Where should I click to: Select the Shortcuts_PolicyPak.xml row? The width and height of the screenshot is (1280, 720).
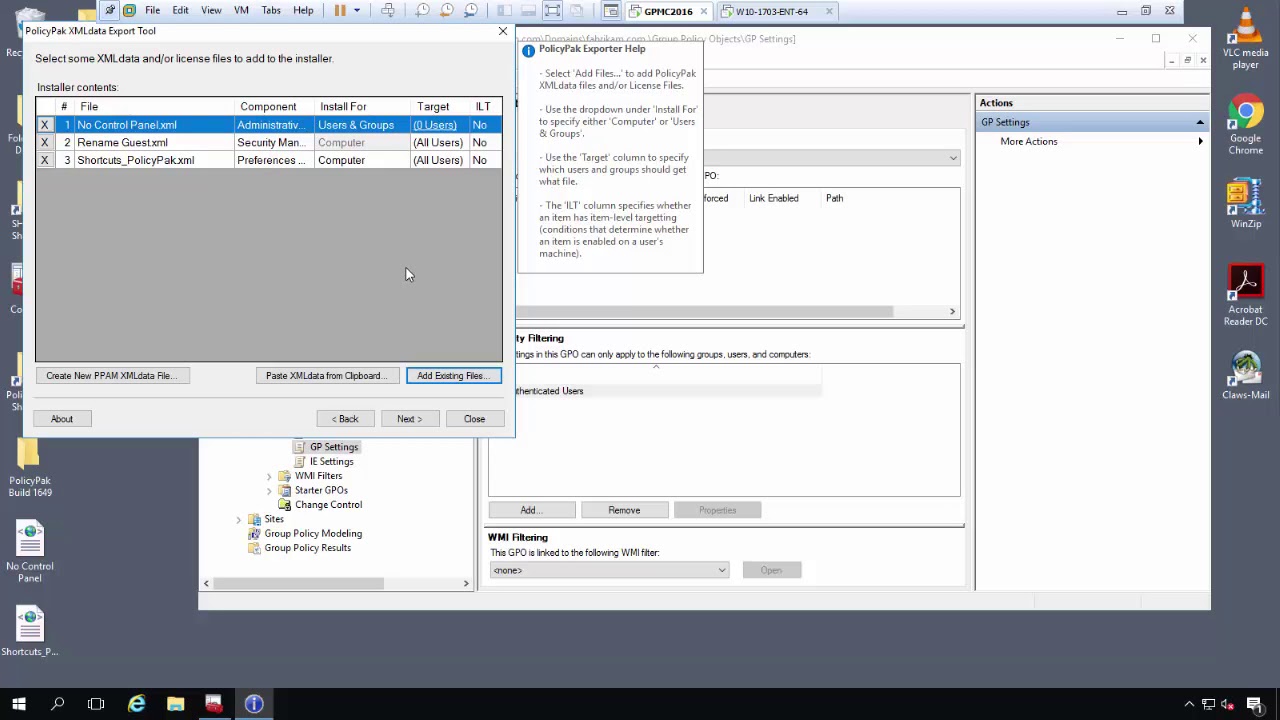point(269,160)
